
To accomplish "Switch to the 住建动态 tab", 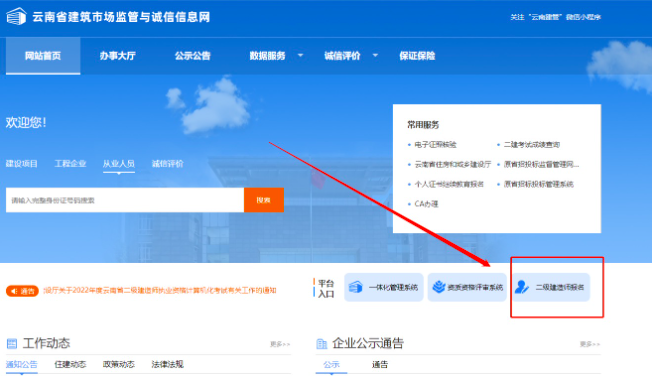I will [70, 364].
